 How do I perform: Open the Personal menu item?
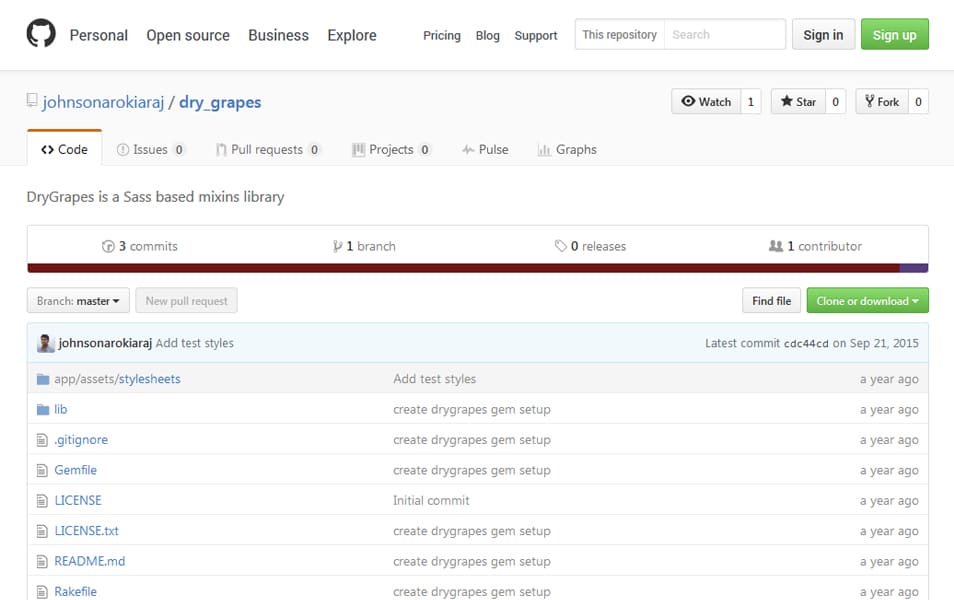point(99,35)
